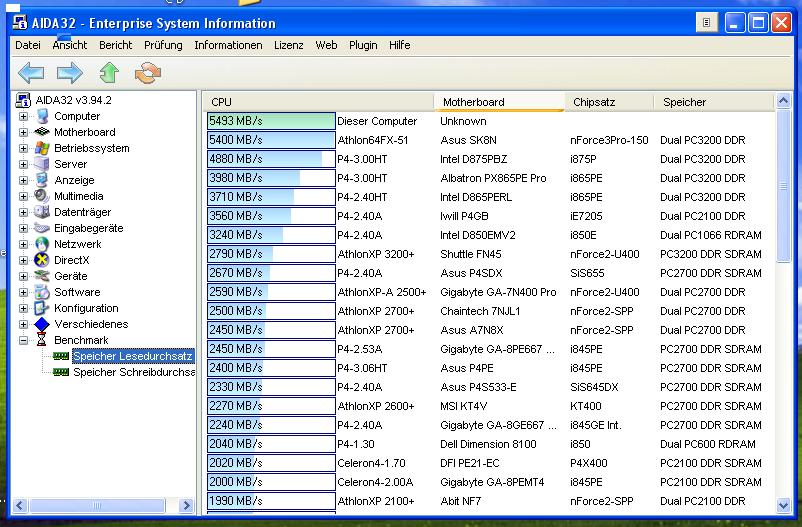802x527 pixels.
Task: Select the Dell Dimension 8100 entry
Action: [488, 444]
